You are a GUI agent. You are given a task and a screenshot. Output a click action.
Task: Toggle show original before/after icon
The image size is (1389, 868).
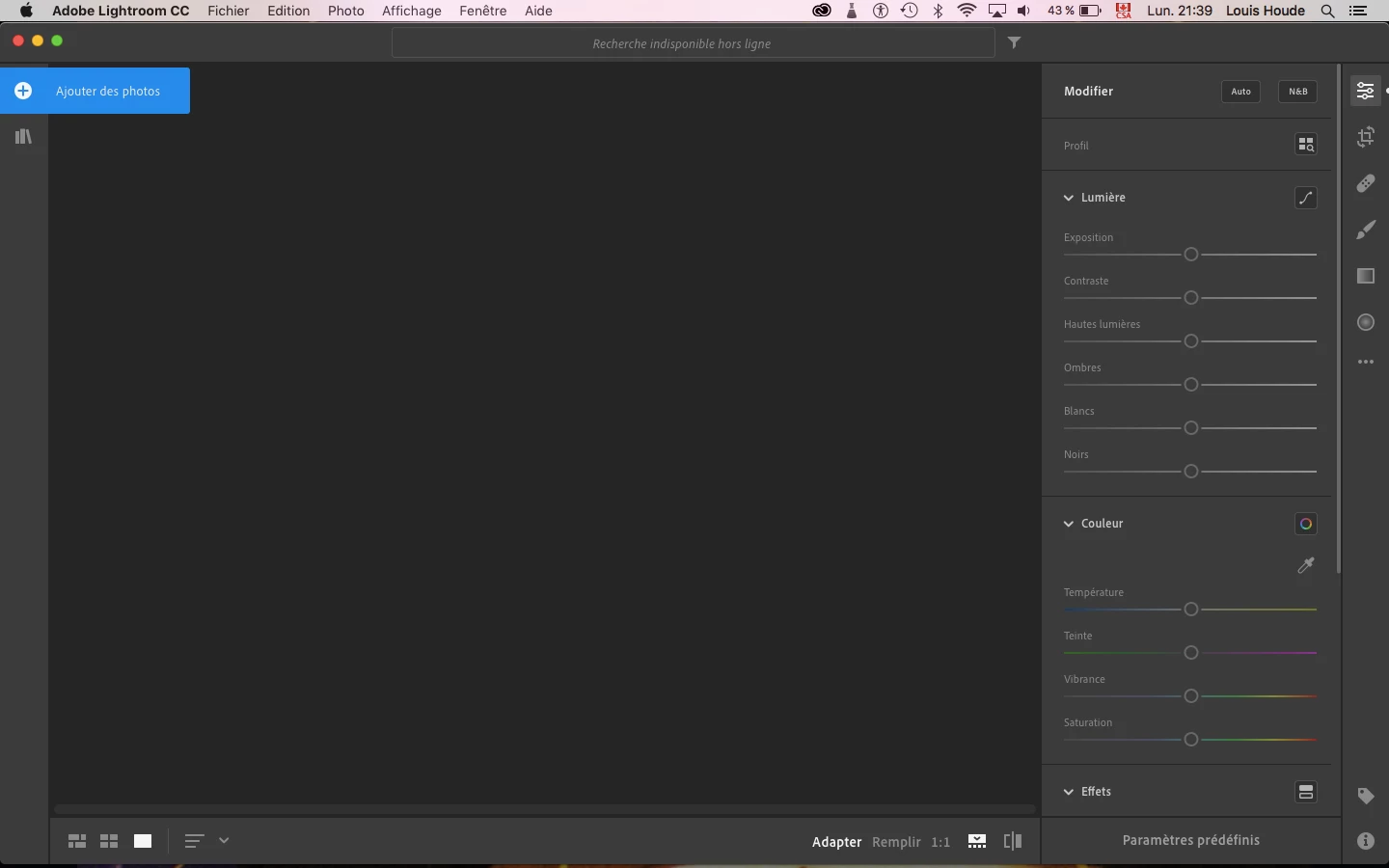coord(1013,841)
